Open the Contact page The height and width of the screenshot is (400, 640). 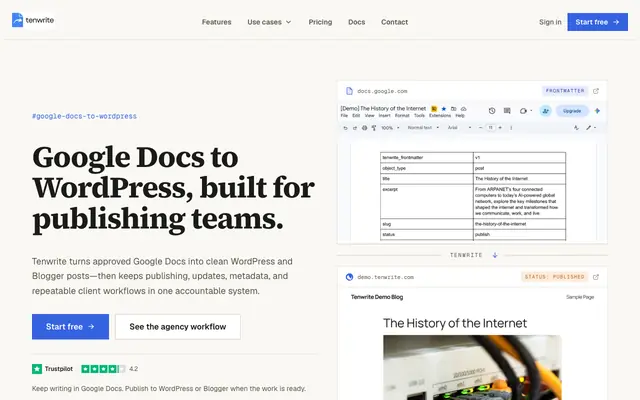394,22
